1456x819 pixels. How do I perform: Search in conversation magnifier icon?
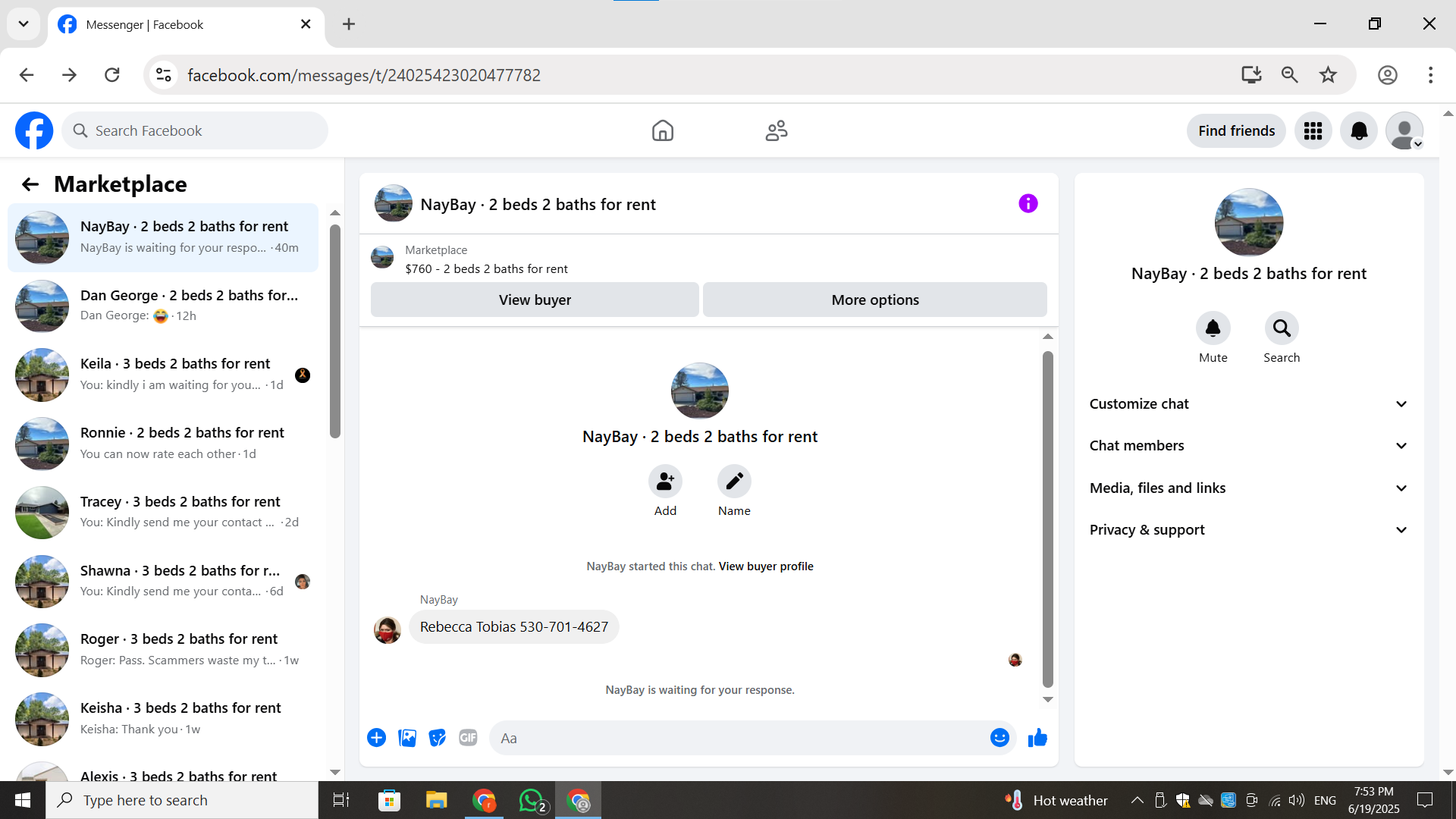1282,328
